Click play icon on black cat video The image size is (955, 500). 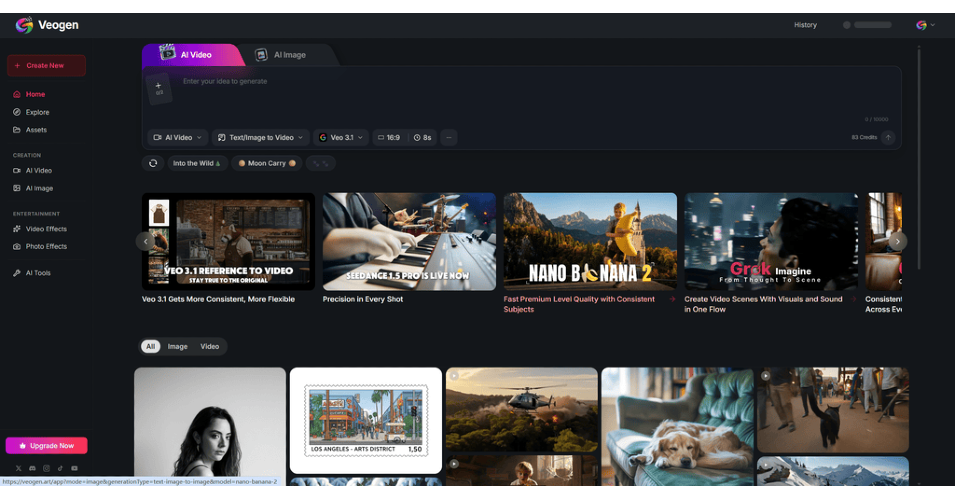pyautogui.click(x=766, y=376)
